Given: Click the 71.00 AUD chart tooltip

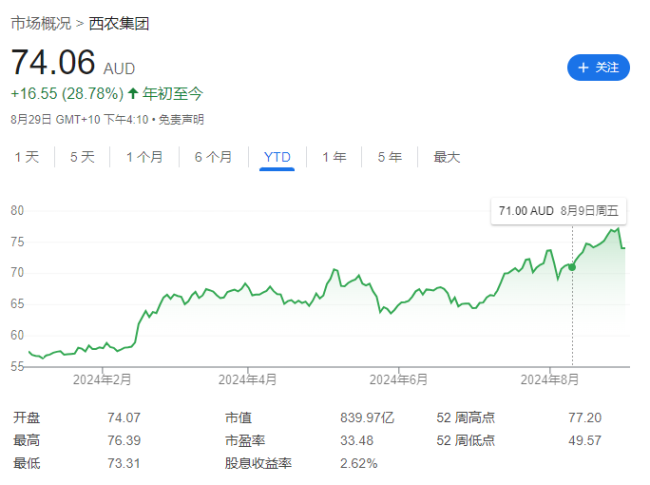Looking at the screenshot, I should [558, 211].
